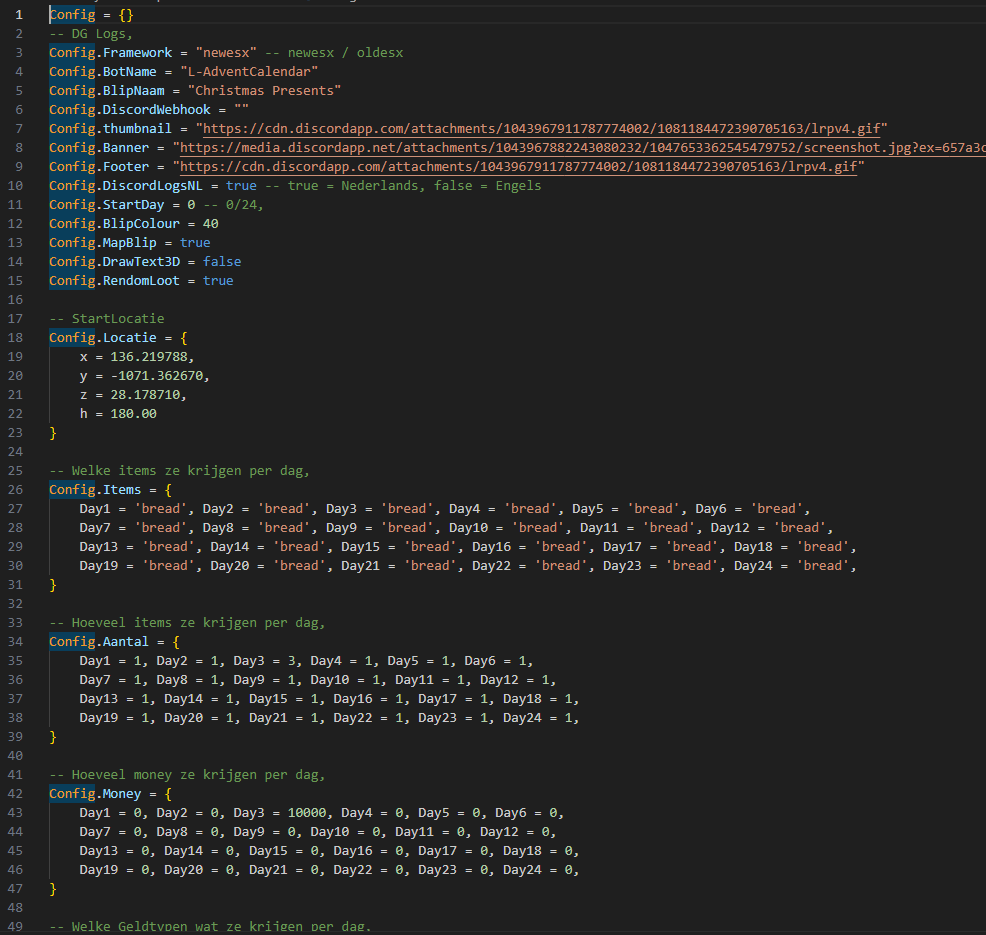Click the 10000 value in Config.Money

[x=307, y=812]
